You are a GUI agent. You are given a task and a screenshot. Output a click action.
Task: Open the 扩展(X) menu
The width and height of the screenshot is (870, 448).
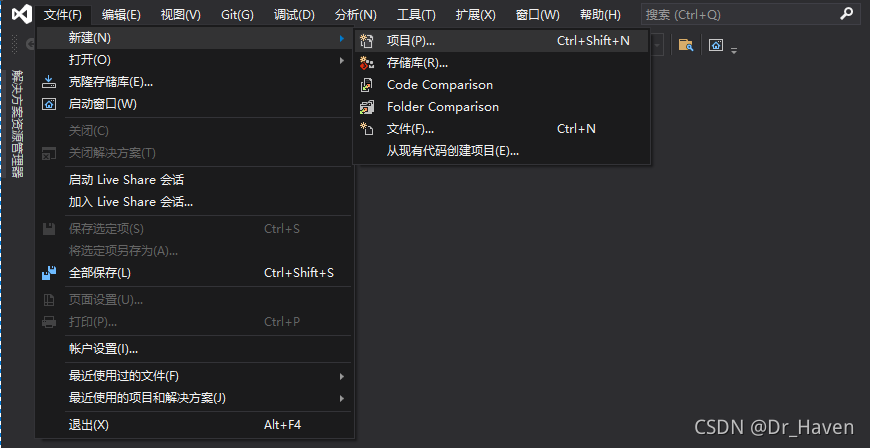pos(476,15)
